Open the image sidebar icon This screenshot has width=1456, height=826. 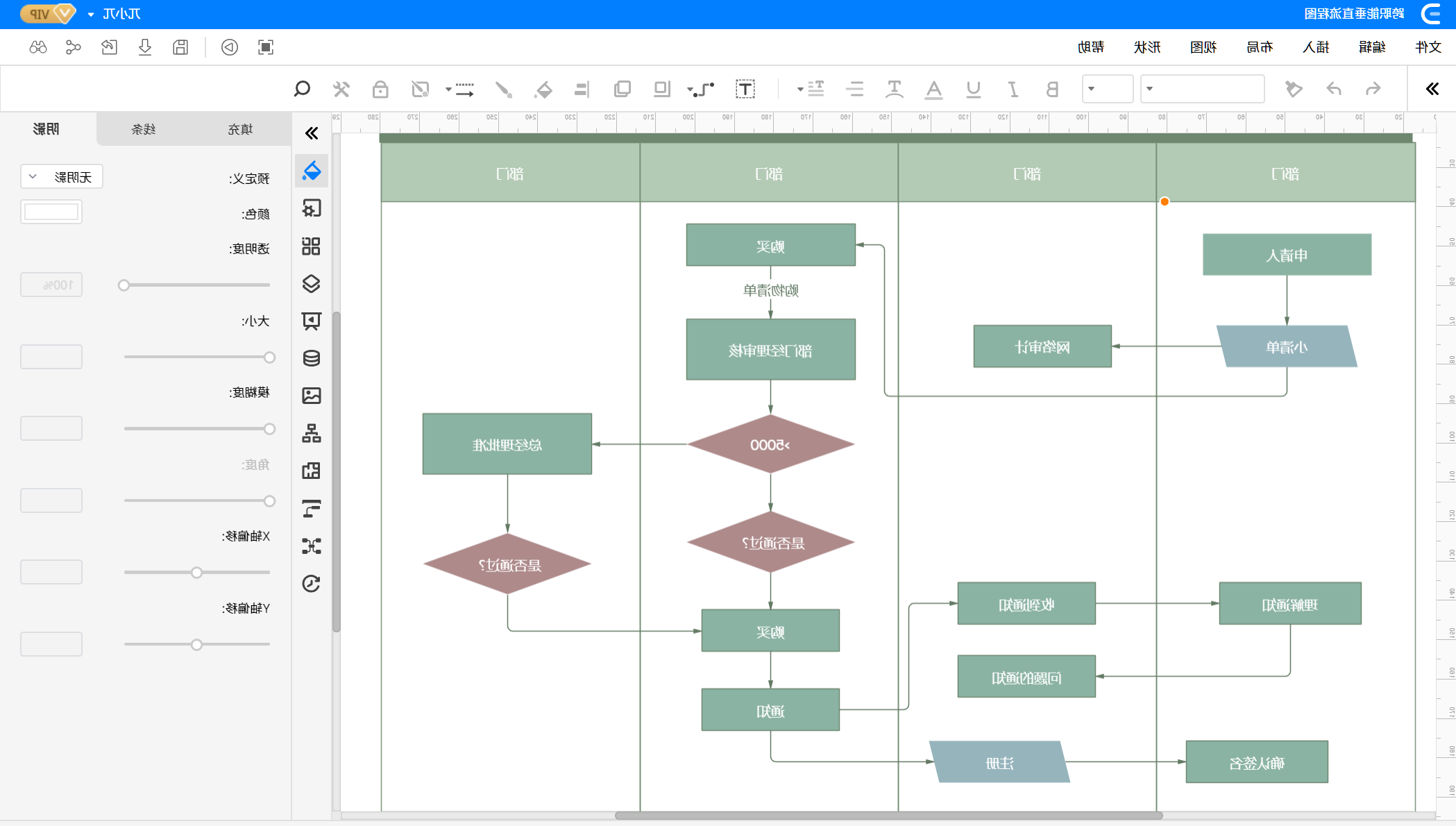(x=312, y=396)
